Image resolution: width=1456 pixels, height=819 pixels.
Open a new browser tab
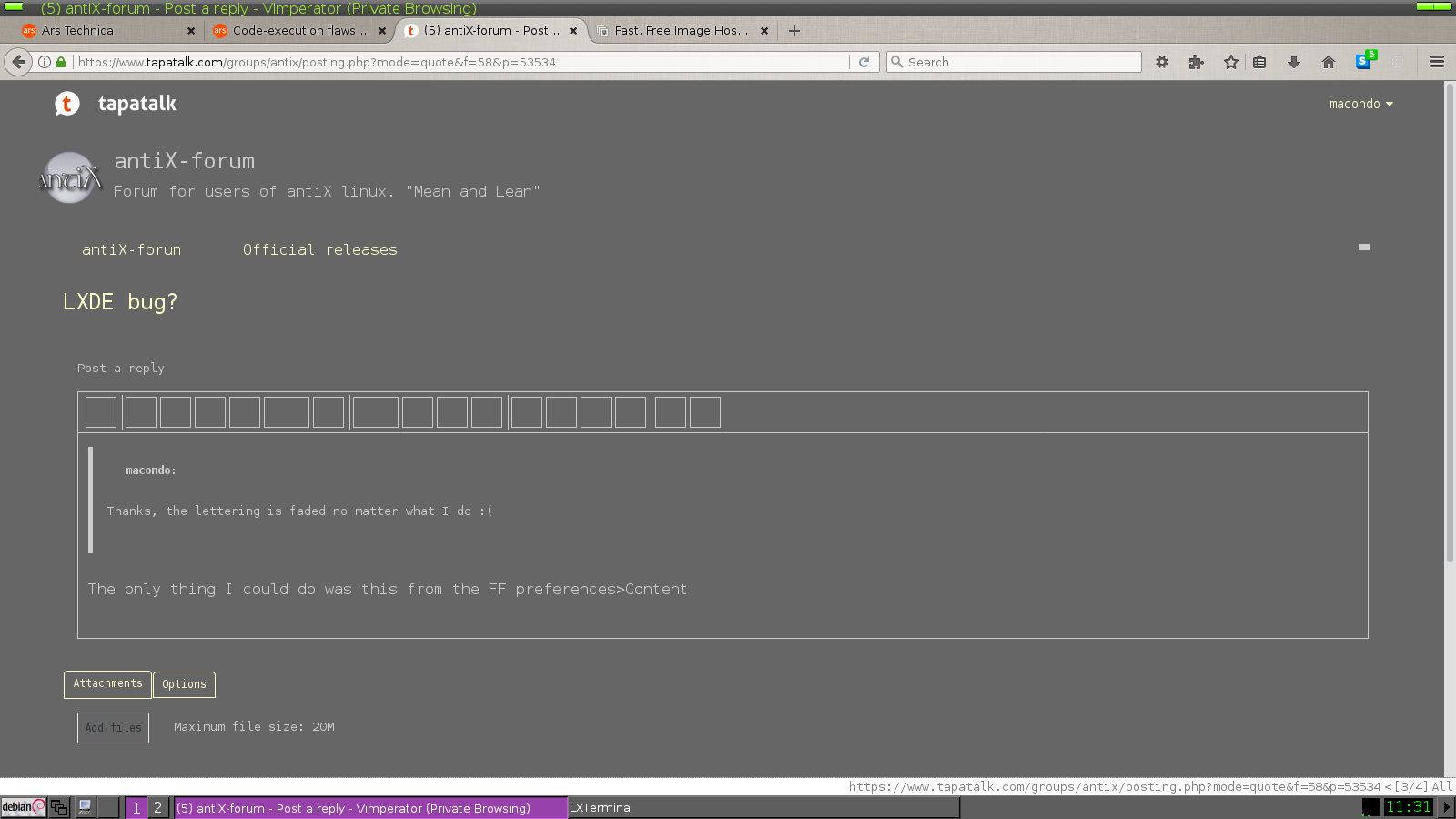(x=794, y=31)
